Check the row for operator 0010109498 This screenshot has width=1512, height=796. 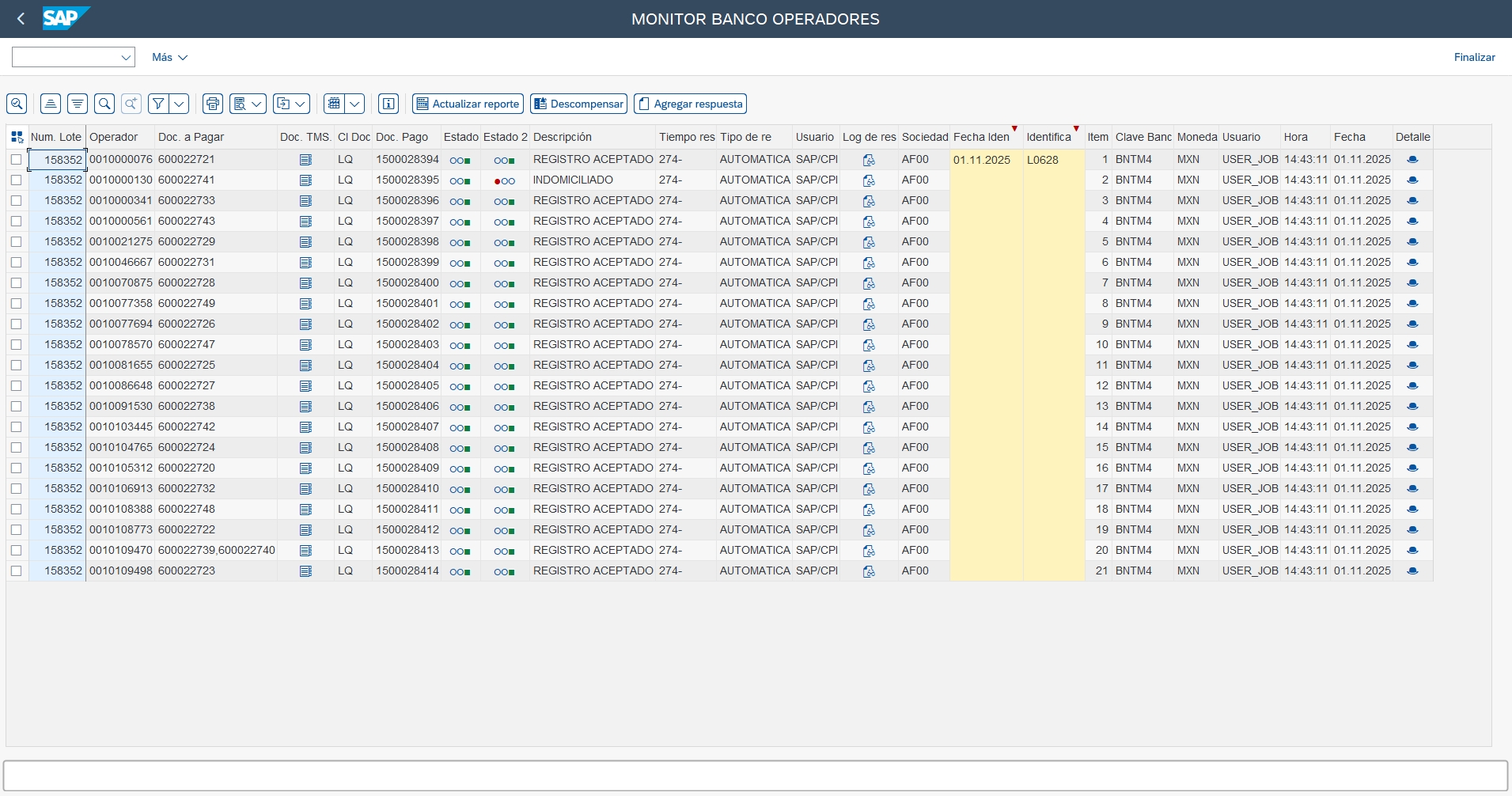click(17, 571)
